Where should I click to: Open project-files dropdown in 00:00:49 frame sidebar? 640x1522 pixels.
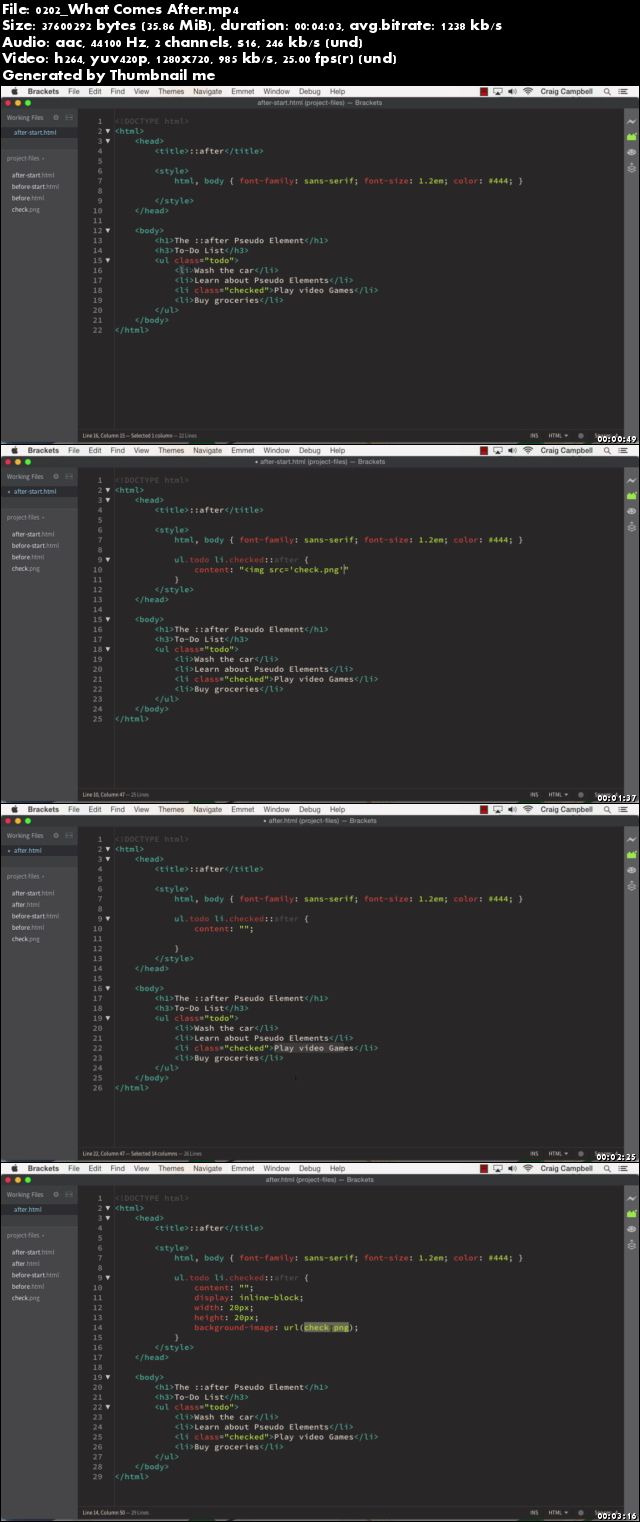coord(26,158)
